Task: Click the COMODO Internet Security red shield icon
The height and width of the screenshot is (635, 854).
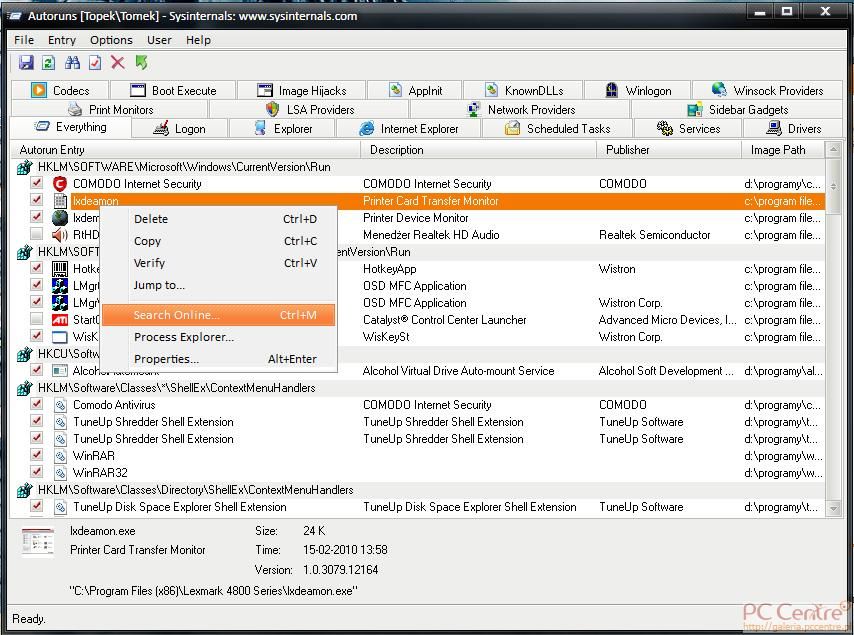Action: pyautogui.click(x=59, y=184)
